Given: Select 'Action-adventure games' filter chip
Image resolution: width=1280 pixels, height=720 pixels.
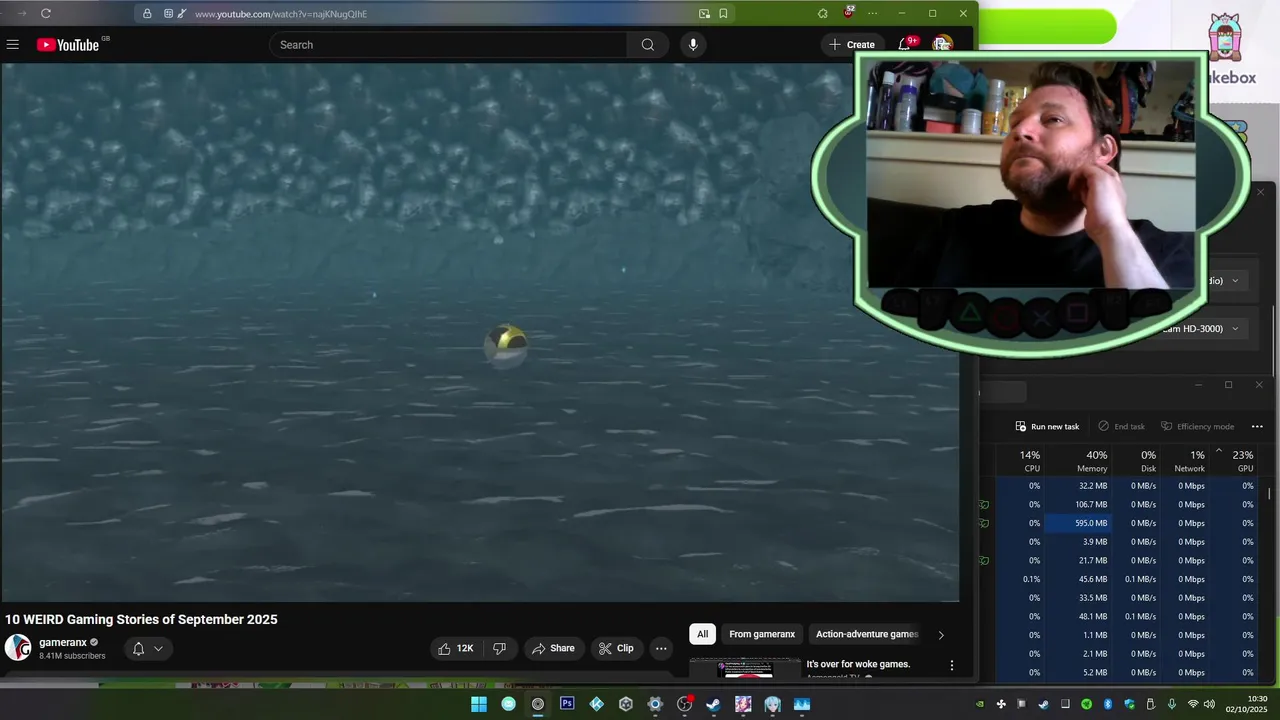Looking at the screenshot, I should coord(866,634).
